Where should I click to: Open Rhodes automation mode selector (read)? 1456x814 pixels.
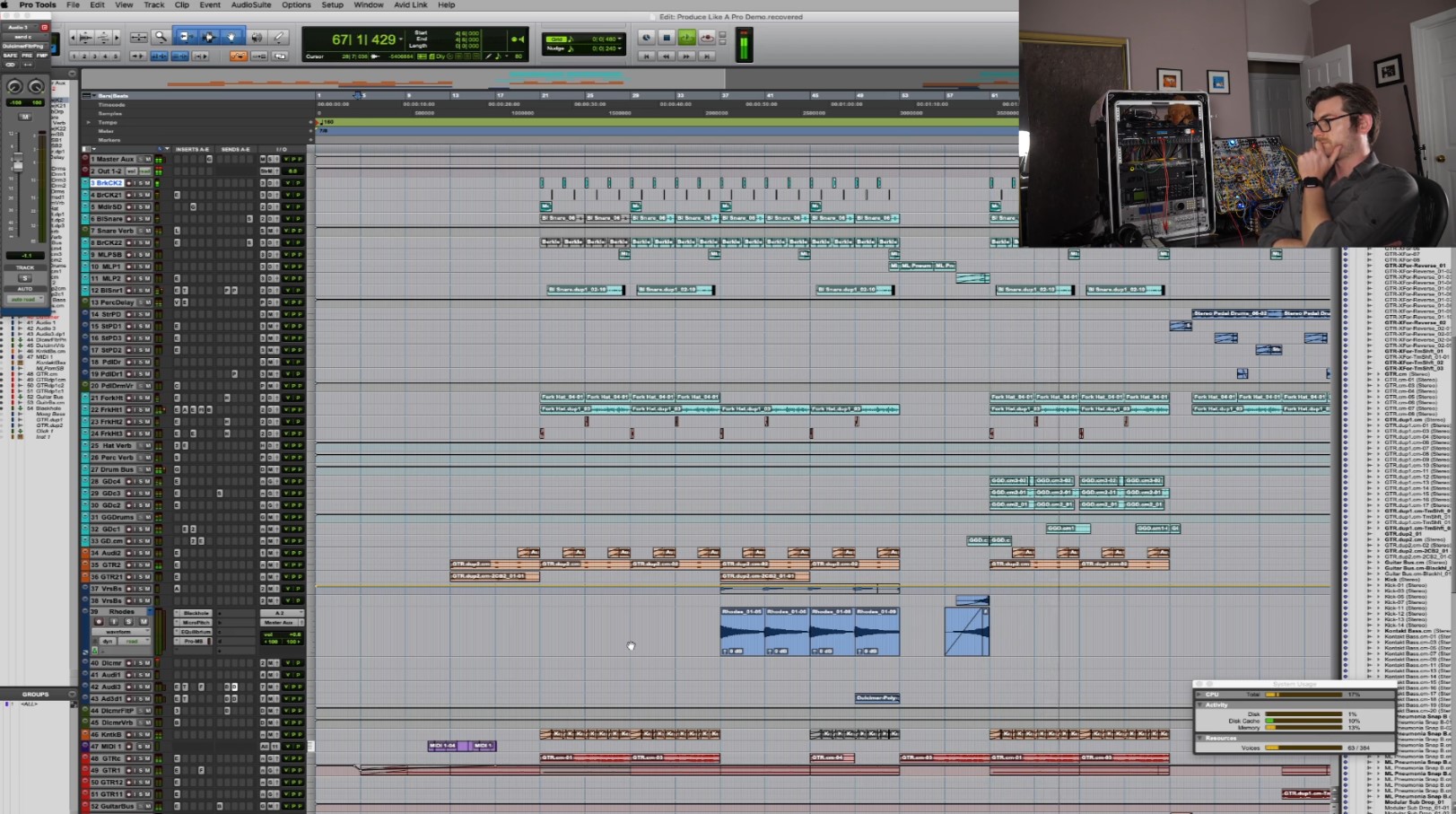133,641
